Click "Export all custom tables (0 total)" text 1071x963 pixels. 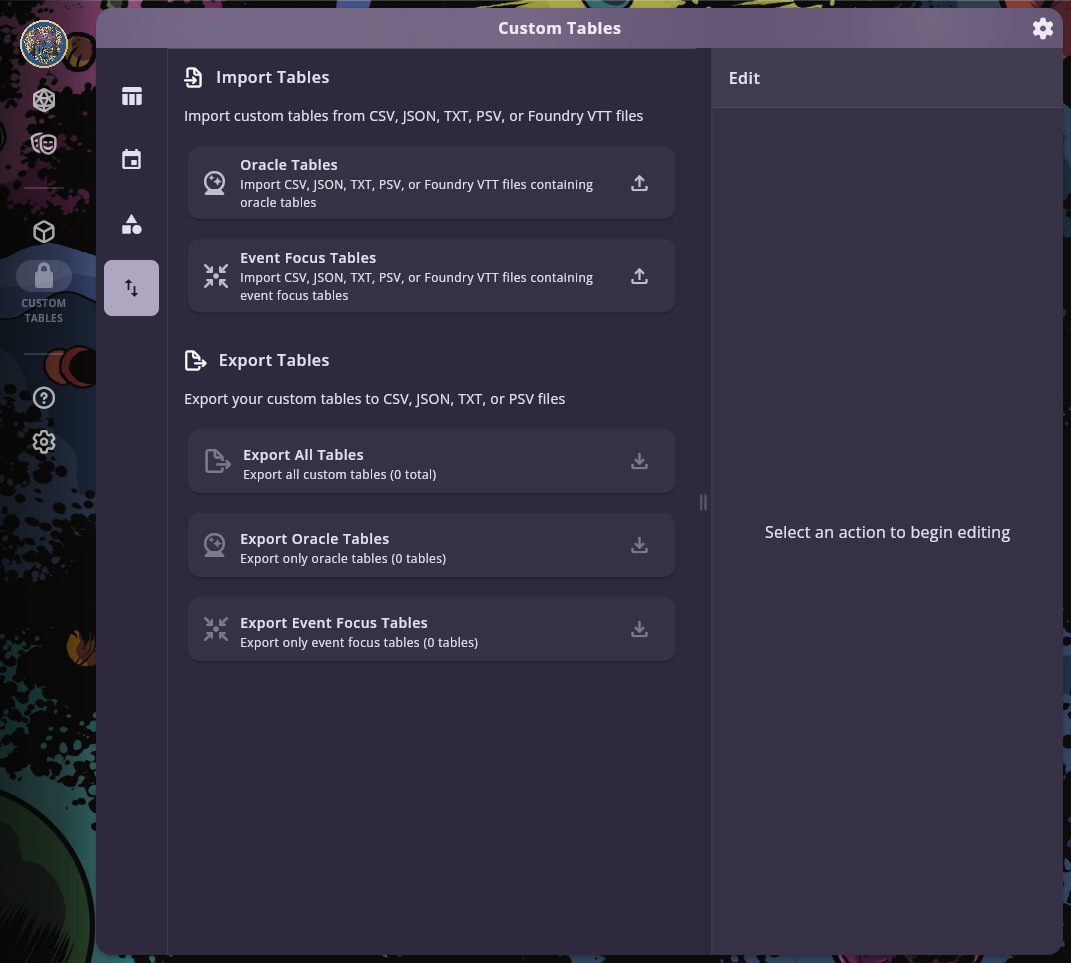pos(339,474)
